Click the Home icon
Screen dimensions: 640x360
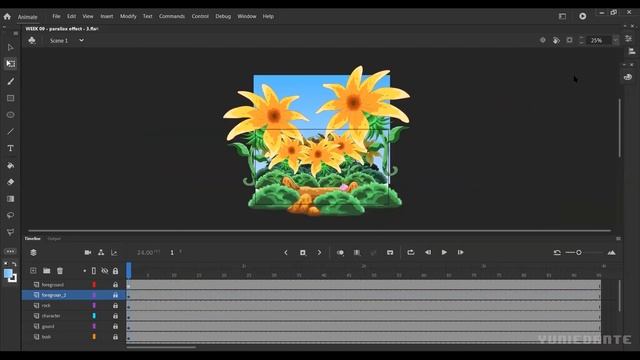[x=7, y=16]
